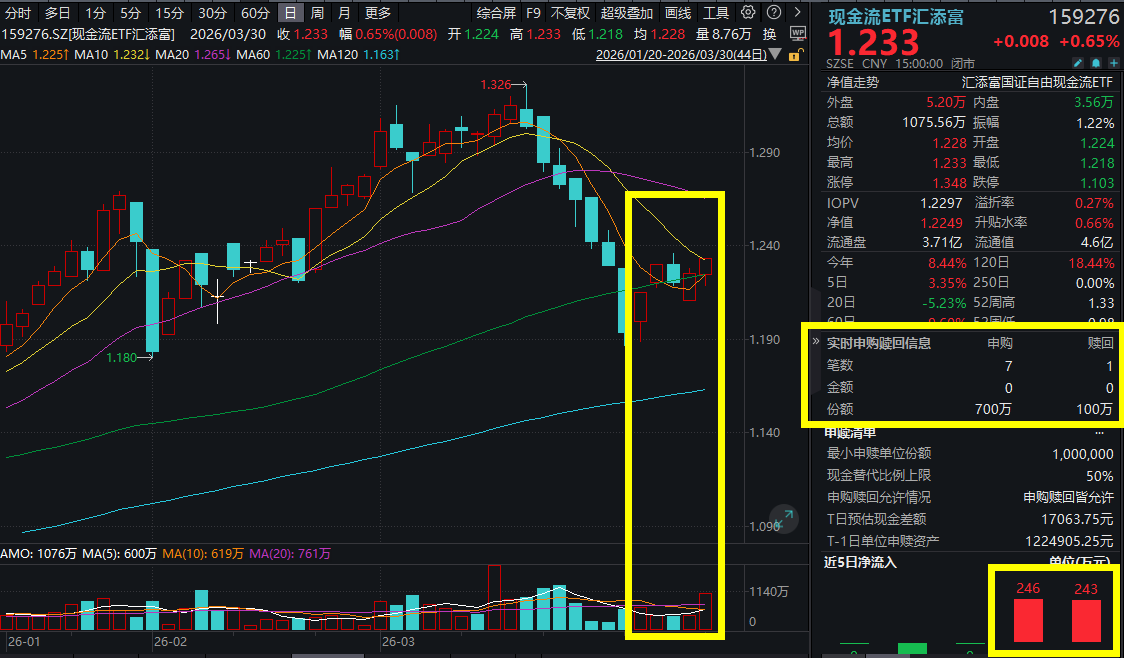This screenshot has width=1124, height=658.
Task: Switch to the 分时 intraday tab
Action: coord(20,13)
